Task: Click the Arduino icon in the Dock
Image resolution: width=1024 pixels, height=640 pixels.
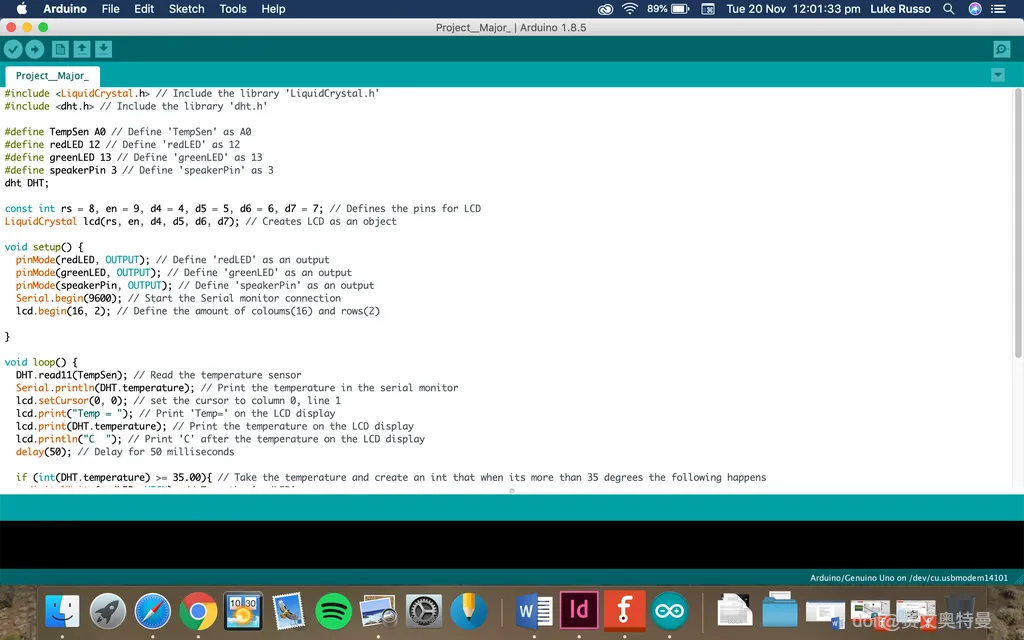Action: [x=669, y=611]
